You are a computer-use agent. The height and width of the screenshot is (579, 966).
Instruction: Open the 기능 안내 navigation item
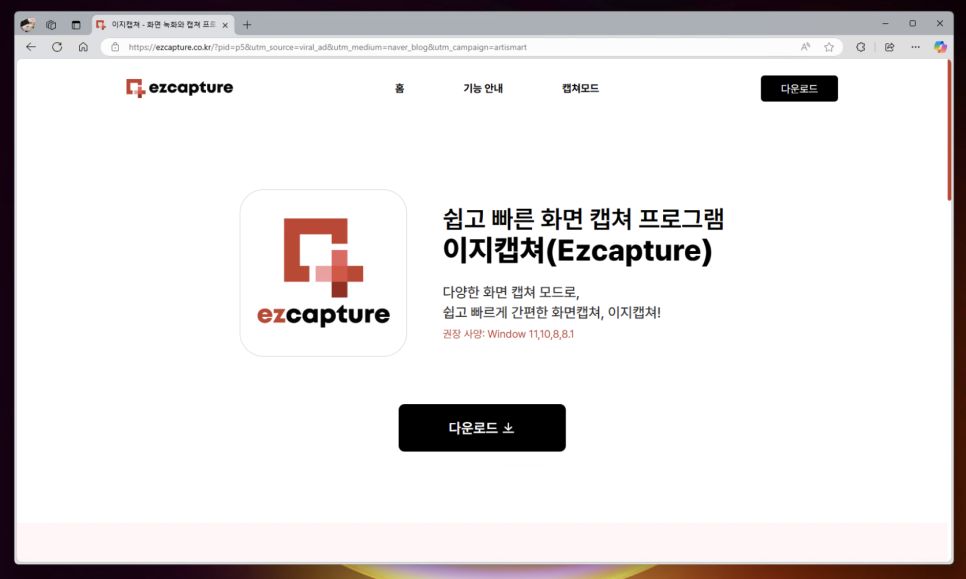[x=483, y=88]
